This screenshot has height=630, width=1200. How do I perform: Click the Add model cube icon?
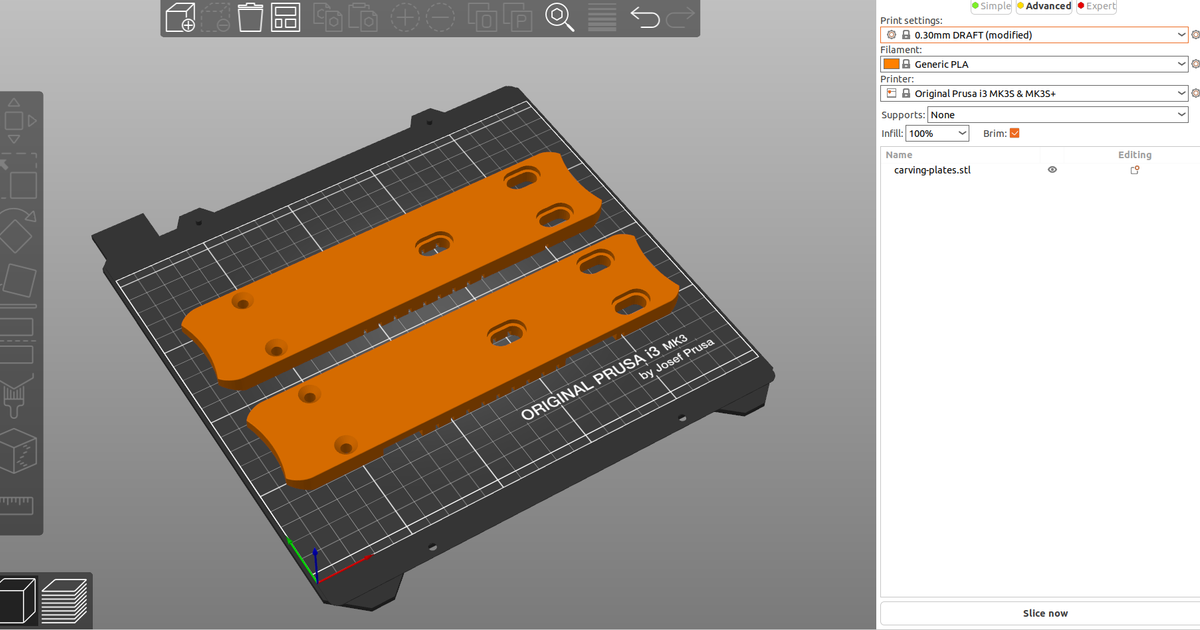click(x=181, y=17)
